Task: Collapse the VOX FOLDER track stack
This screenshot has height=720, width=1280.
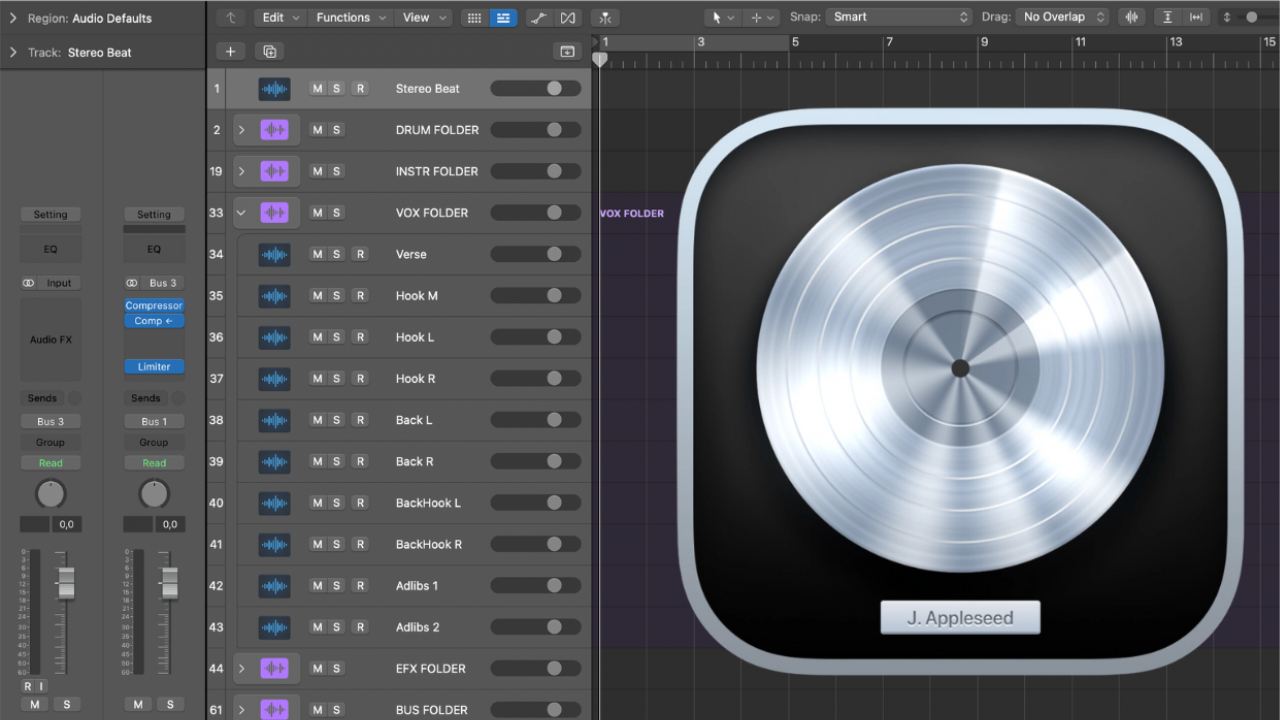Action: point(241,213)
